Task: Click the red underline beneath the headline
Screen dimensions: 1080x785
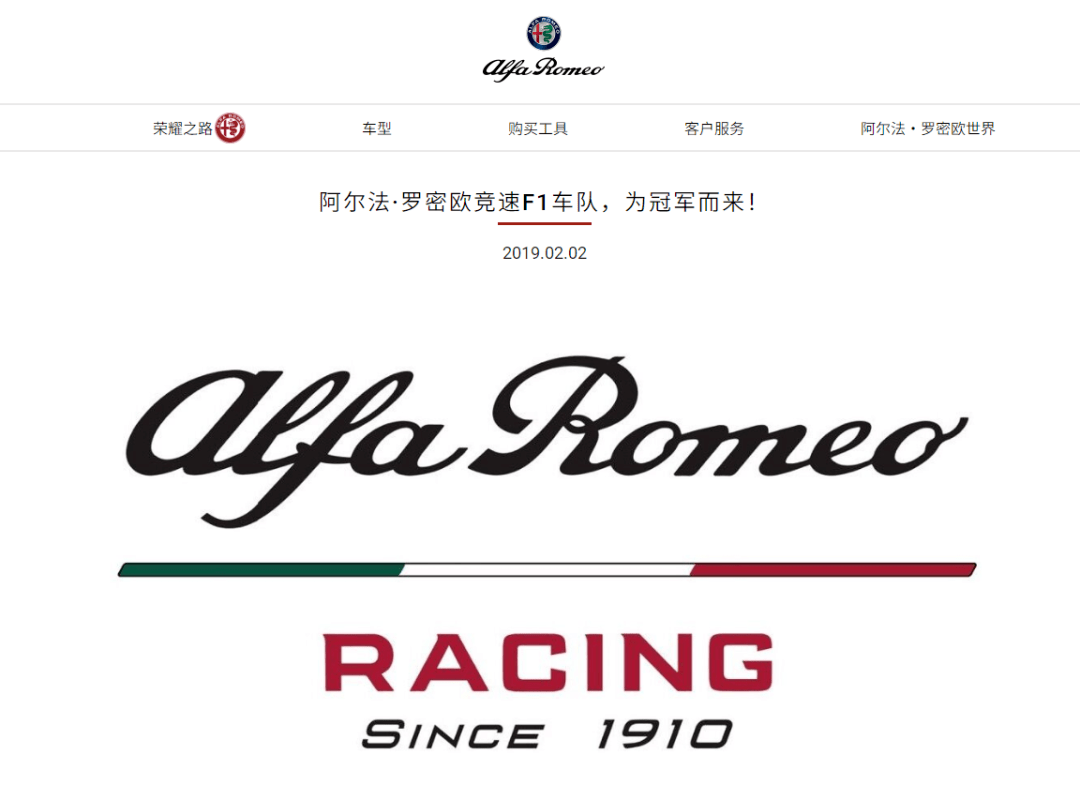Action: pos(544,223)
